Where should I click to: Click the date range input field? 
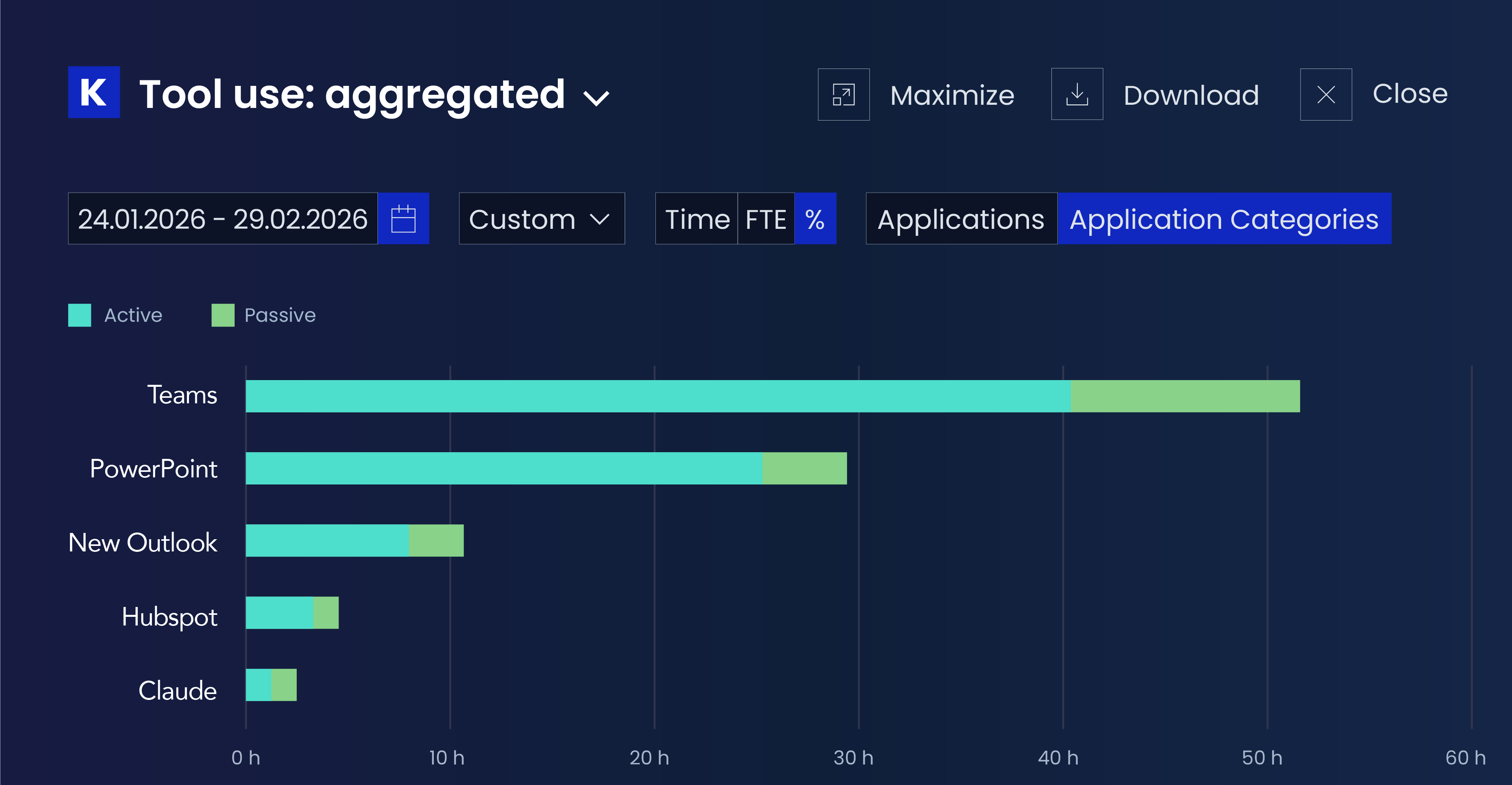pyautogui.click(x=223, y=219)
